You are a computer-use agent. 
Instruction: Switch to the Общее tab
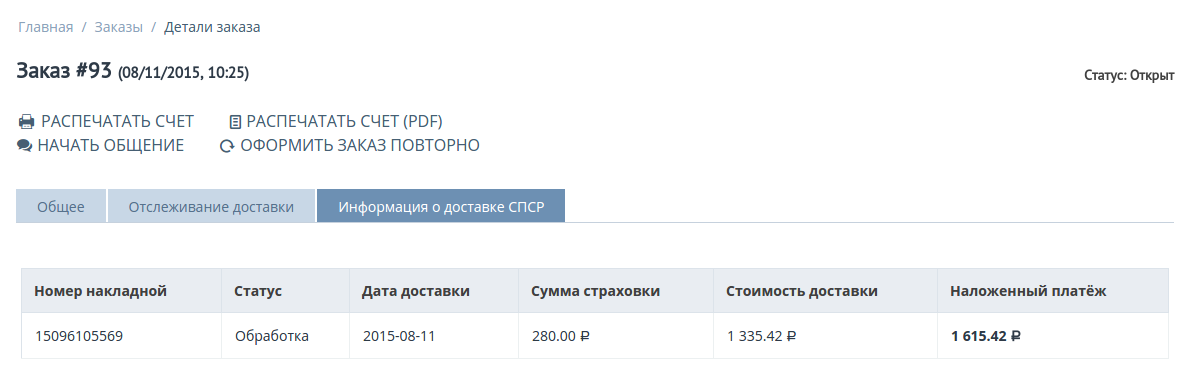tap(61, 206)
